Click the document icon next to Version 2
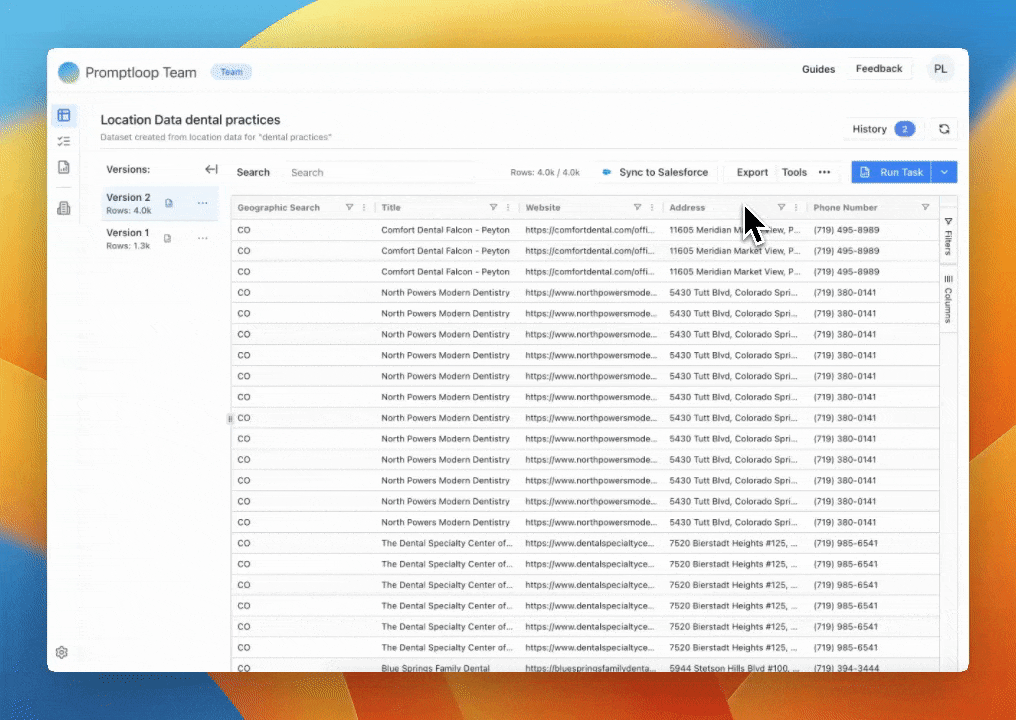The image size is (1016, 720). 166,203
